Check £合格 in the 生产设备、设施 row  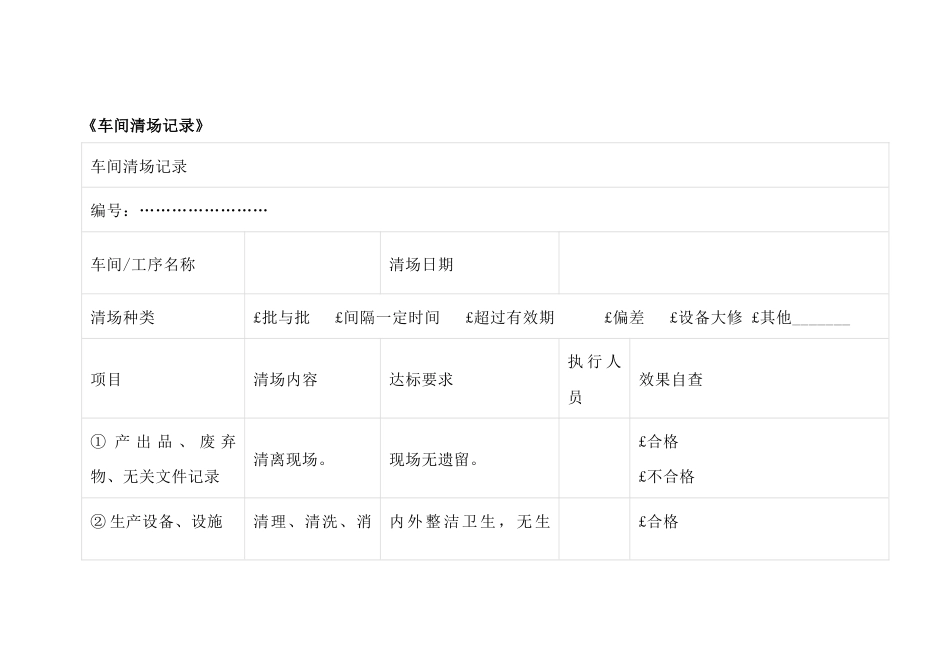tap(659, 521)
